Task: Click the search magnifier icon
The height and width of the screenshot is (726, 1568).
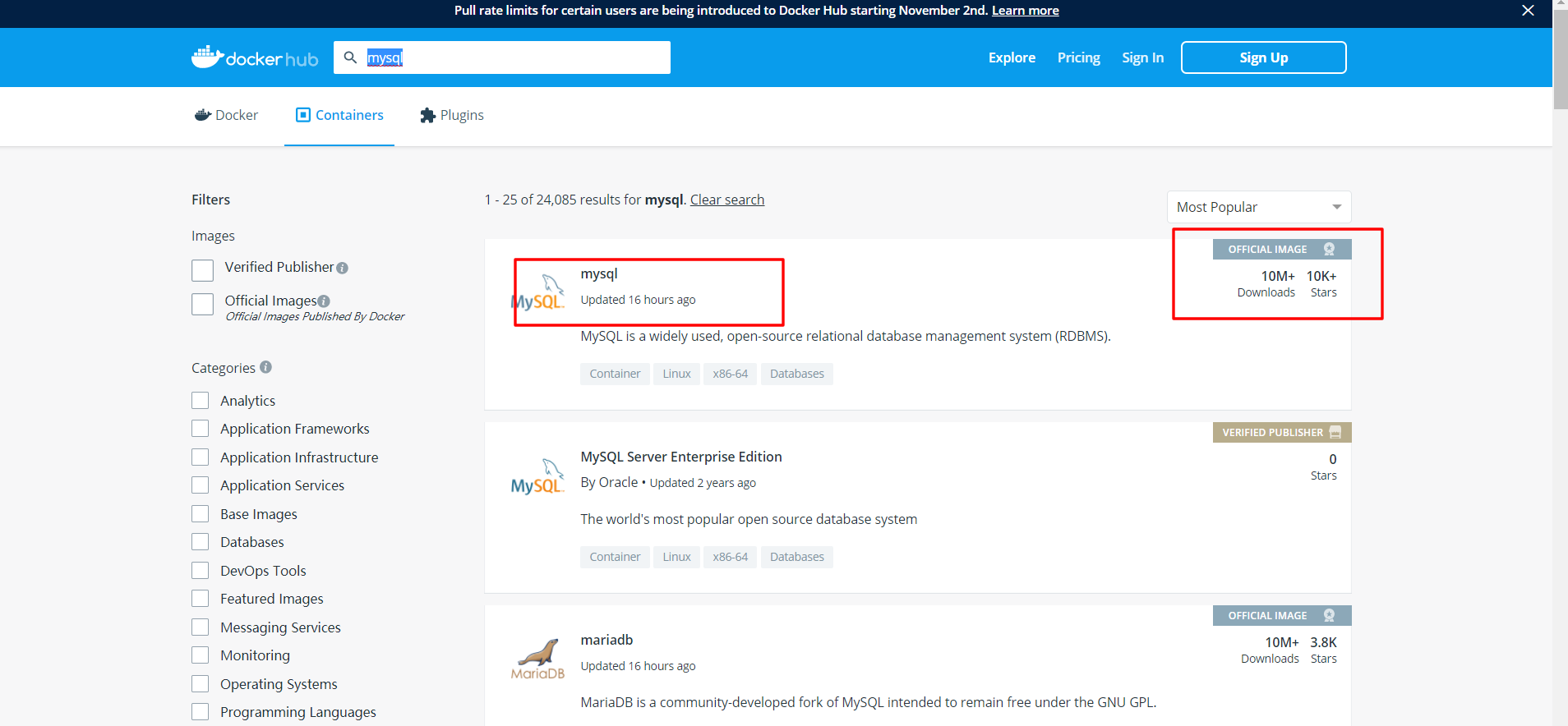Action: click(350, 57)
